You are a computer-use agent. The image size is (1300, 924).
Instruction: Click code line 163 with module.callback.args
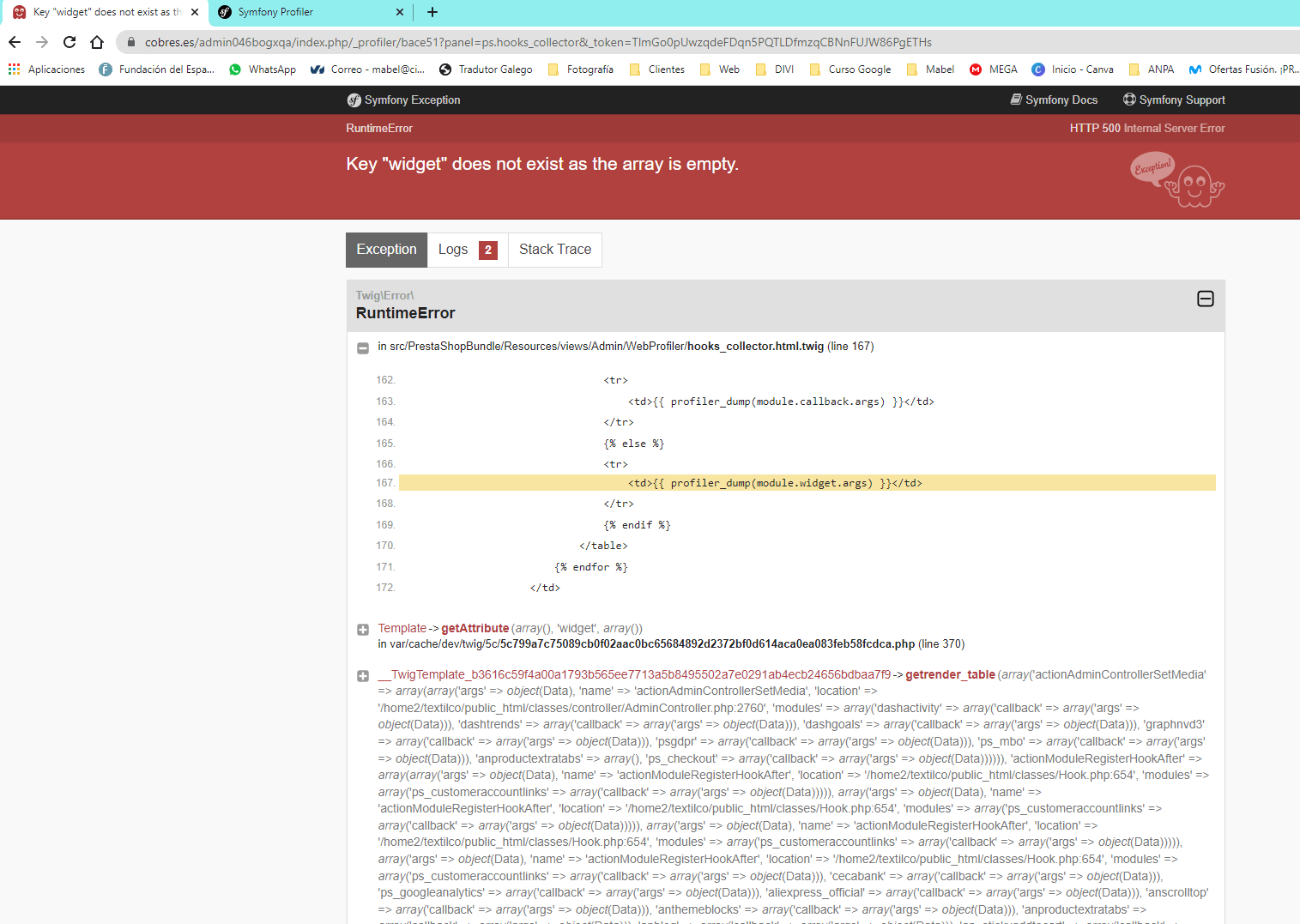click(781, 402)
